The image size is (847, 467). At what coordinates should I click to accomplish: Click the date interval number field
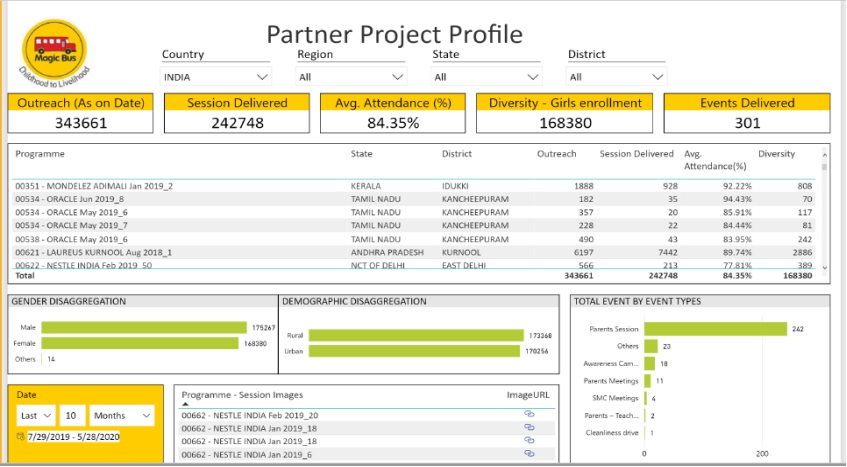point(71,415)
